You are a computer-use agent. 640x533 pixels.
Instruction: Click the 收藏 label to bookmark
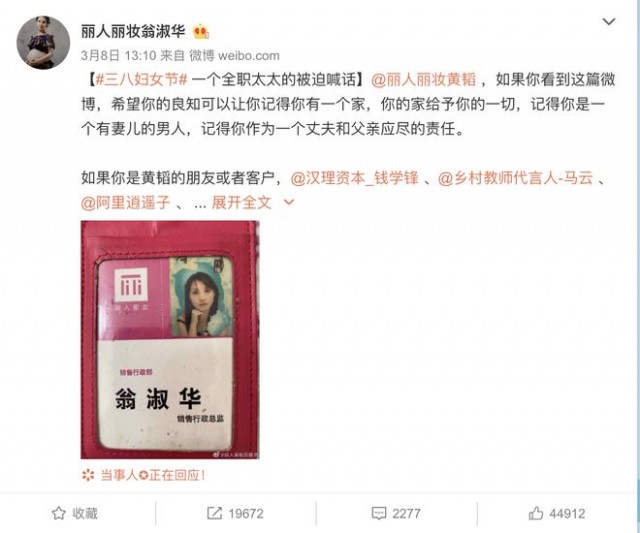(85, 513)
